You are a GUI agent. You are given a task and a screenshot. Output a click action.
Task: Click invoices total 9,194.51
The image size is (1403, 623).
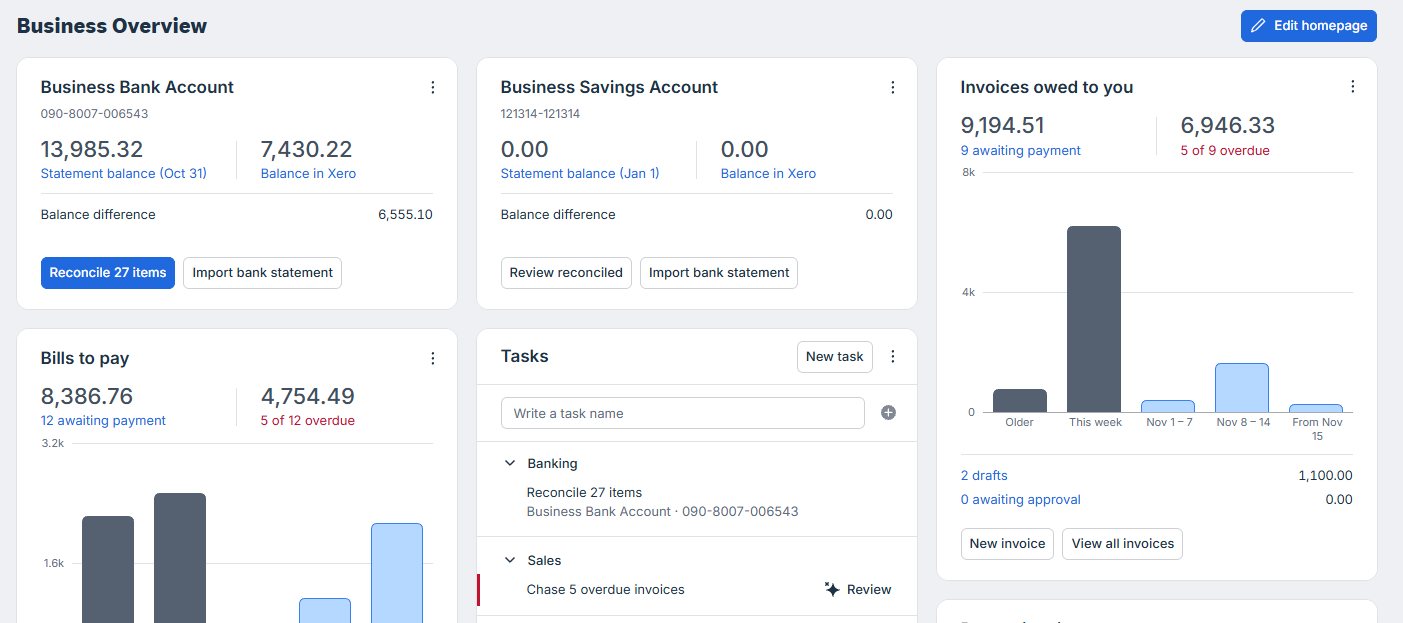tap(1002, 126)
